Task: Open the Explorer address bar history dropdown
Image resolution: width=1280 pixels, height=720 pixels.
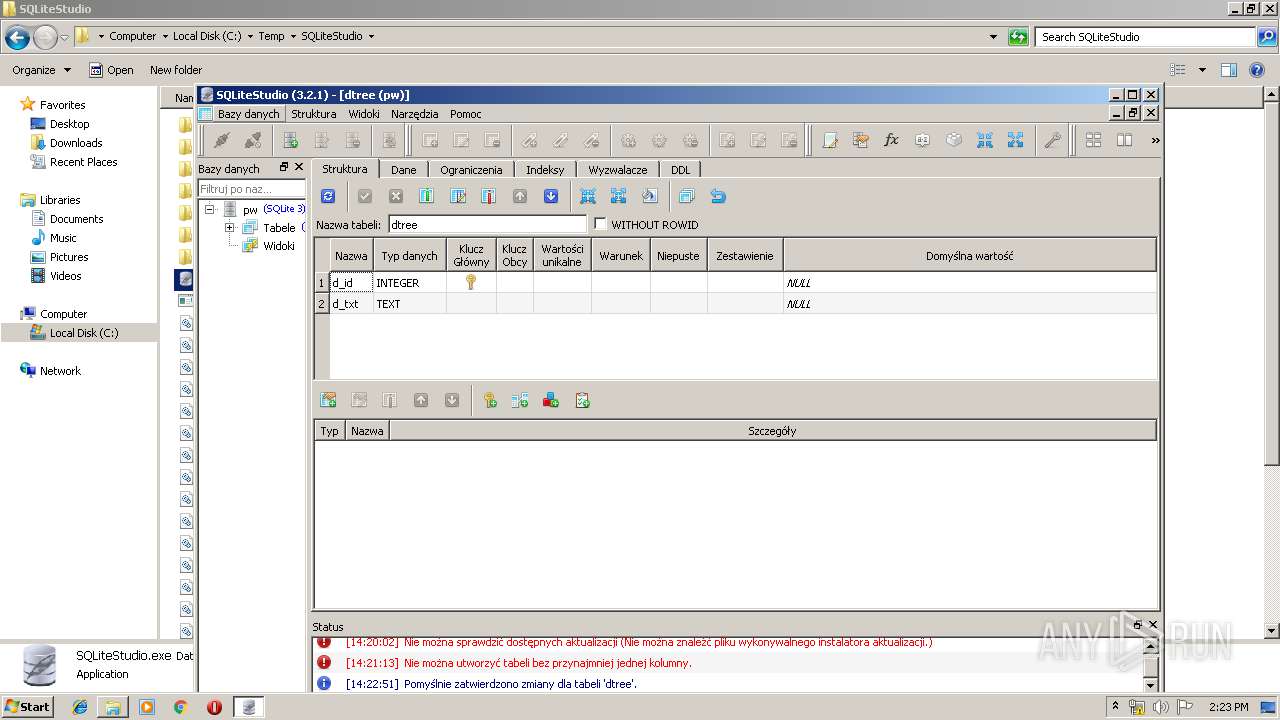Action: coord(993,37)
